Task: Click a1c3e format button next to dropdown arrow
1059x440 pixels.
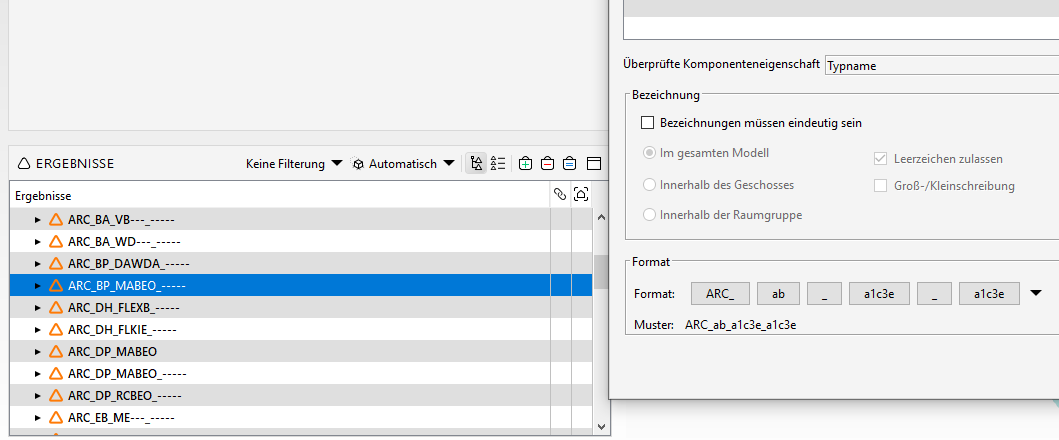Action: pyautogui.click(x=989, y=293)
